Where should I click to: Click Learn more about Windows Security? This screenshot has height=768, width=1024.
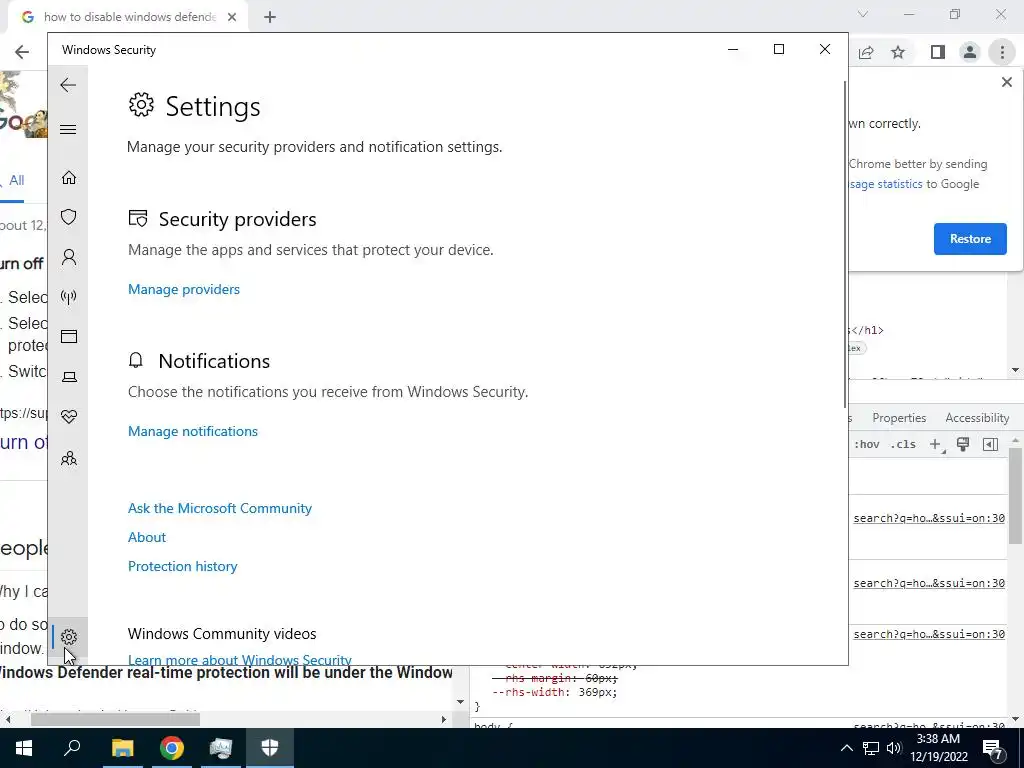(x=240, y=659)
